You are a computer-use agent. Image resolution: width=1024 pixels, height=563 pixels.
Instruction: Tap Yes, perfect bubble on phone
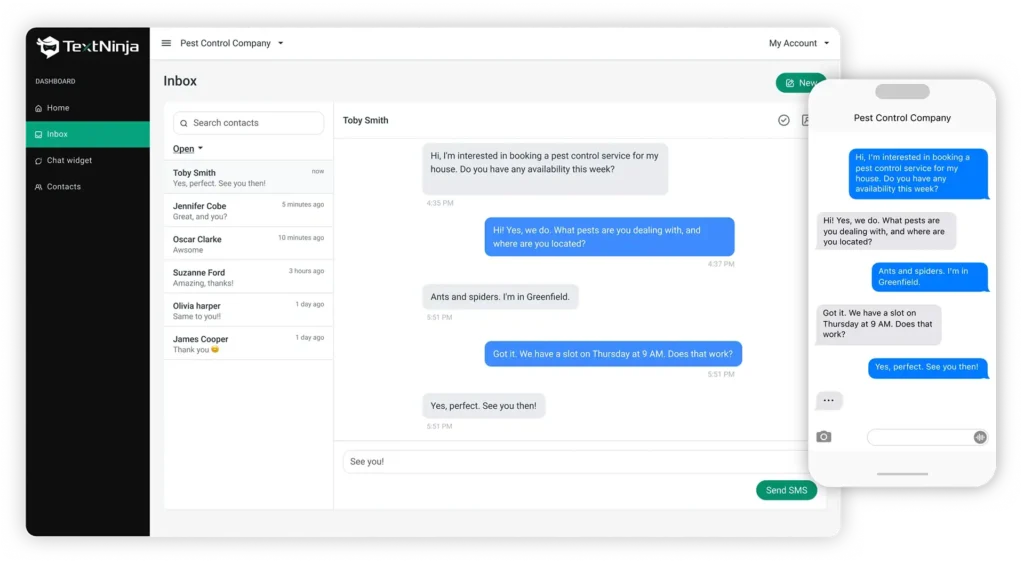click(x=927, y=368)
